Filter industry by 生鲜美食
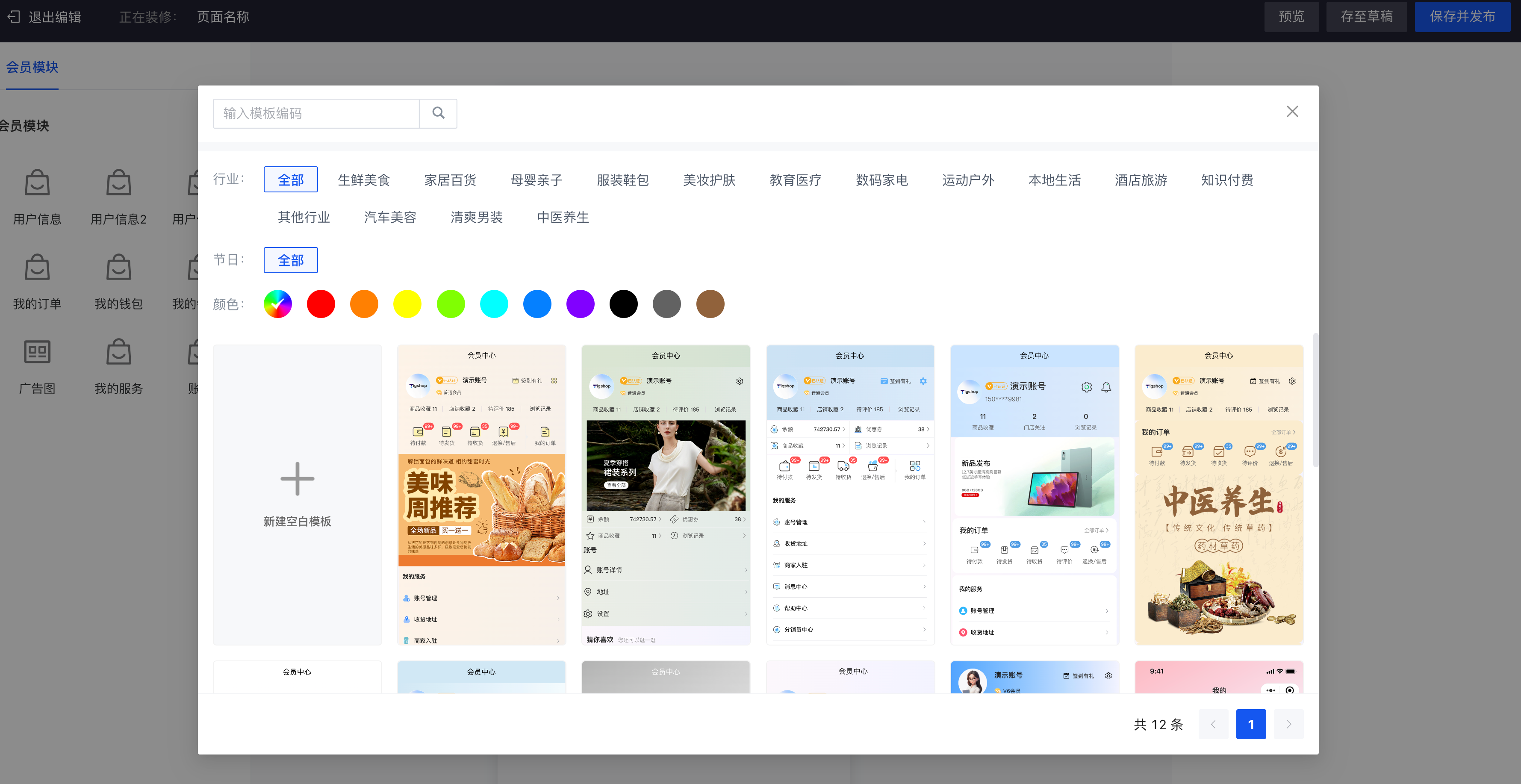The width and height of the screenshot is (1521, 784). (364, 180)
